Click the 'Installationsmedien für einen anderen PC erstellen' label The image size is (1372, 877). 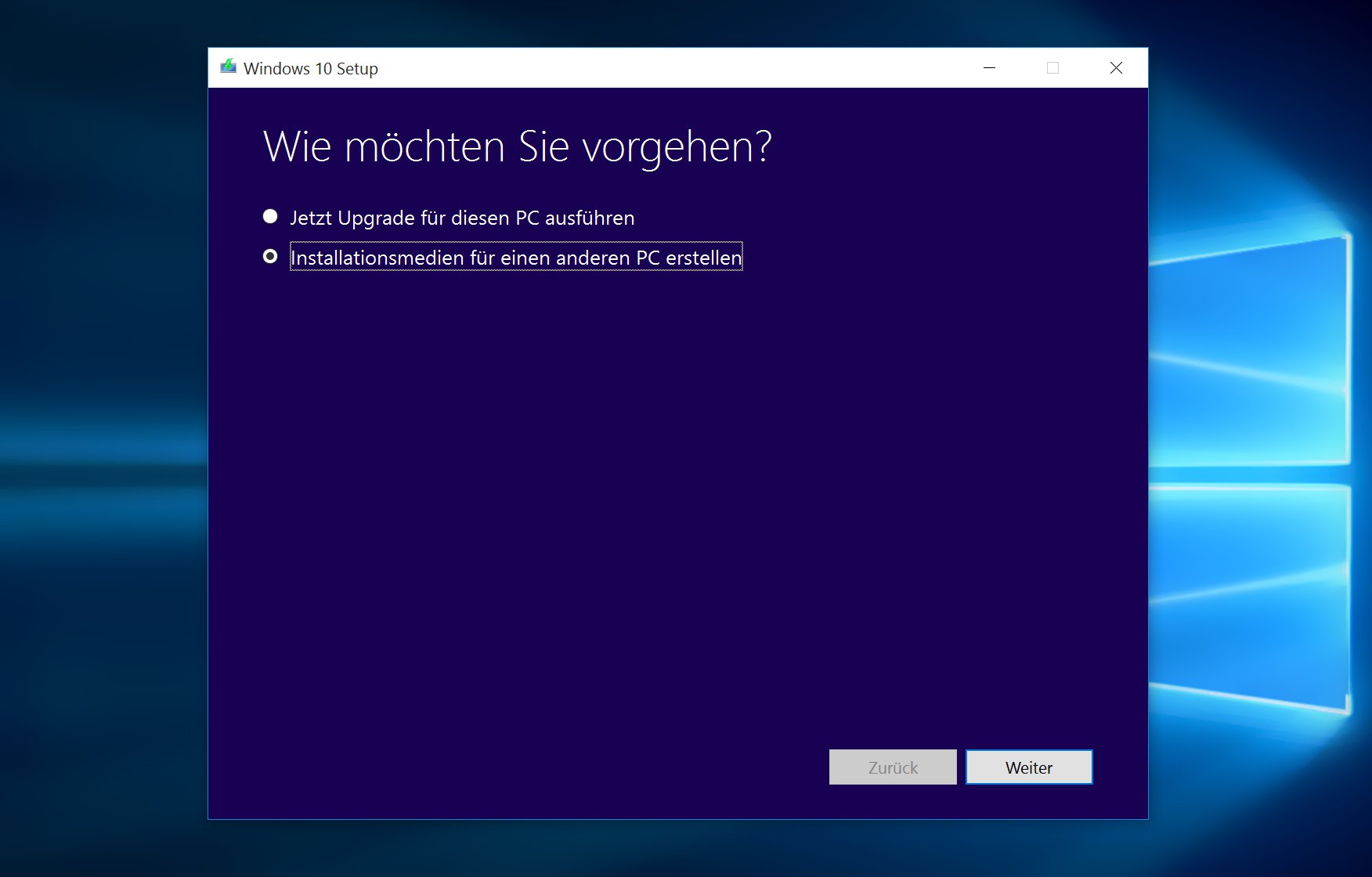coord(516,257)
